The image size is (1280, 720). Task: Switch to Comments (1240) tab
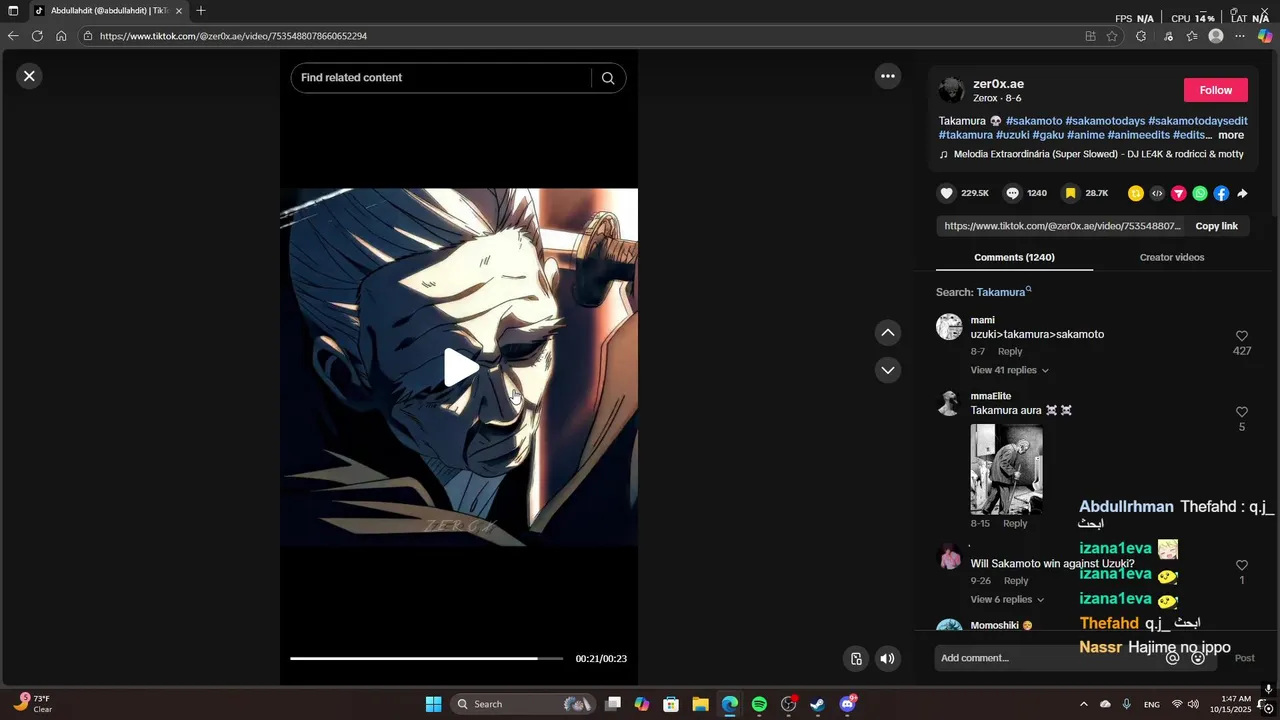tap(1014, 257)
